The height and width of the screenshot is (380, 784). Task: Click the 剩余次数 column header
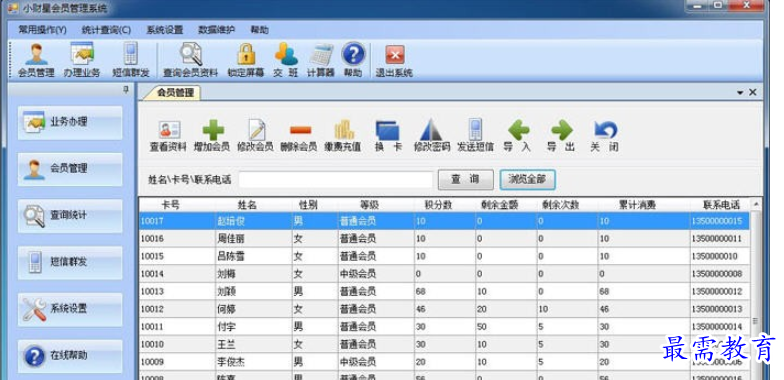[560, 204]
